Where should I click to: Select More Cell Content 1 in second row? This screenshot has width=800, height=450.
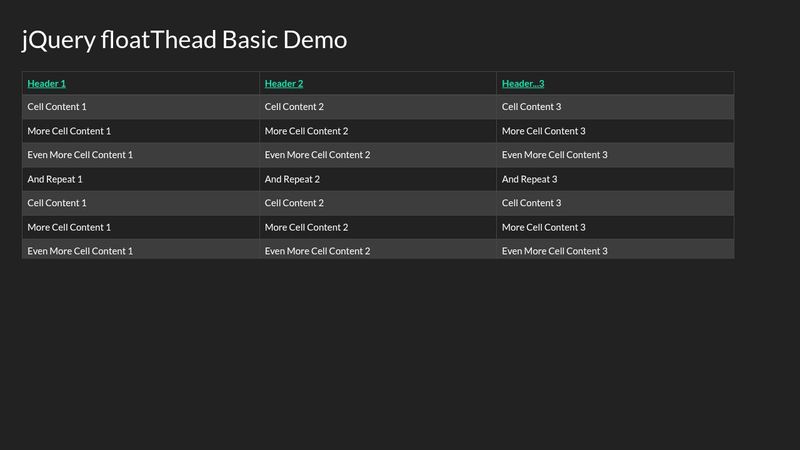click(x=69, y=131)
